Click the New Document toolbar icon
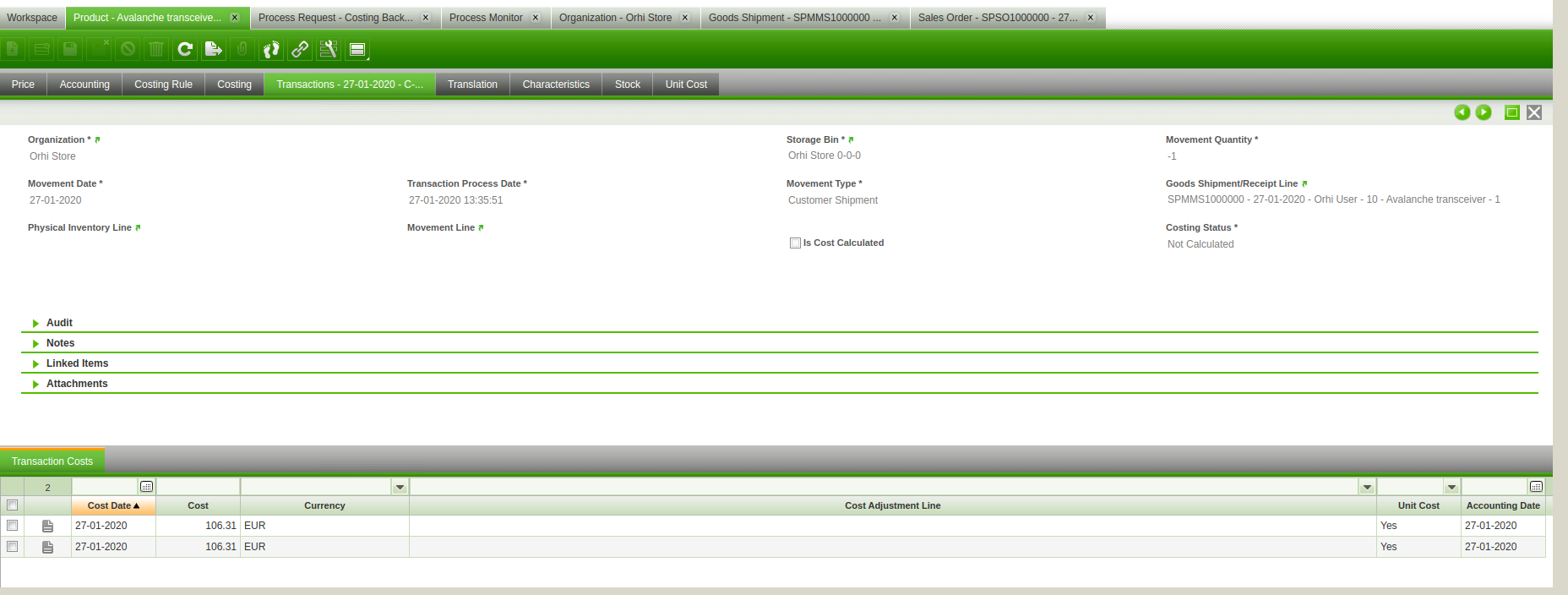Viewport: 1568px width, 595px height. click(13, 49)
